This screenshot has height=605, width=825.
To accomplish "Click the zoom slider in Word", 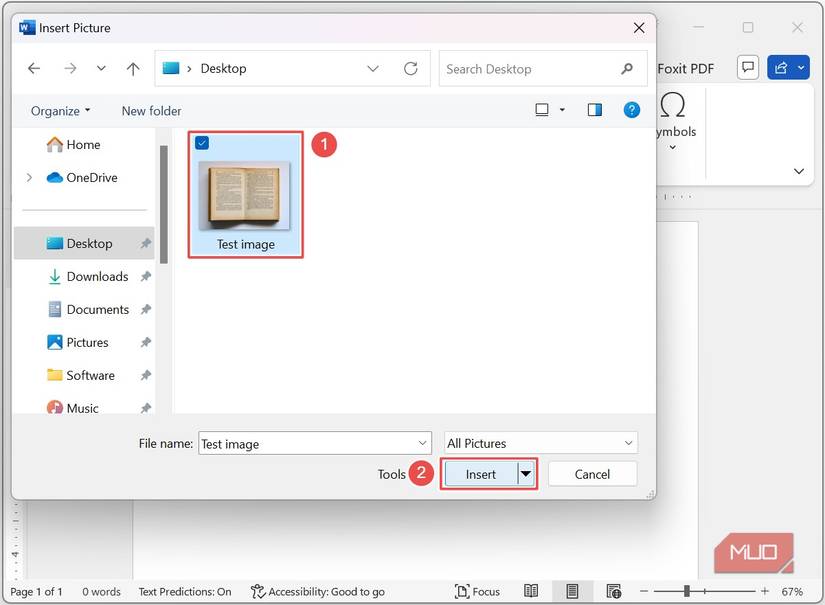I will 705,591.
